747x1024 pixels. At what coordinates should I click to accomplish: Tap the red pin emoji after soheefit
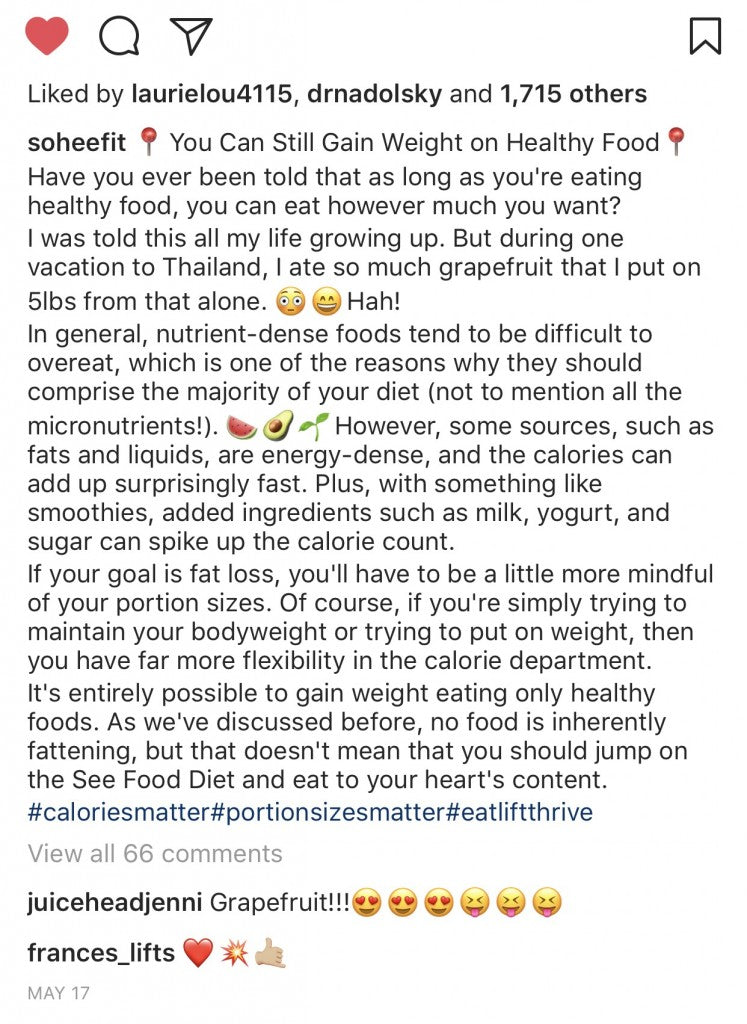(x=148, y=143)
